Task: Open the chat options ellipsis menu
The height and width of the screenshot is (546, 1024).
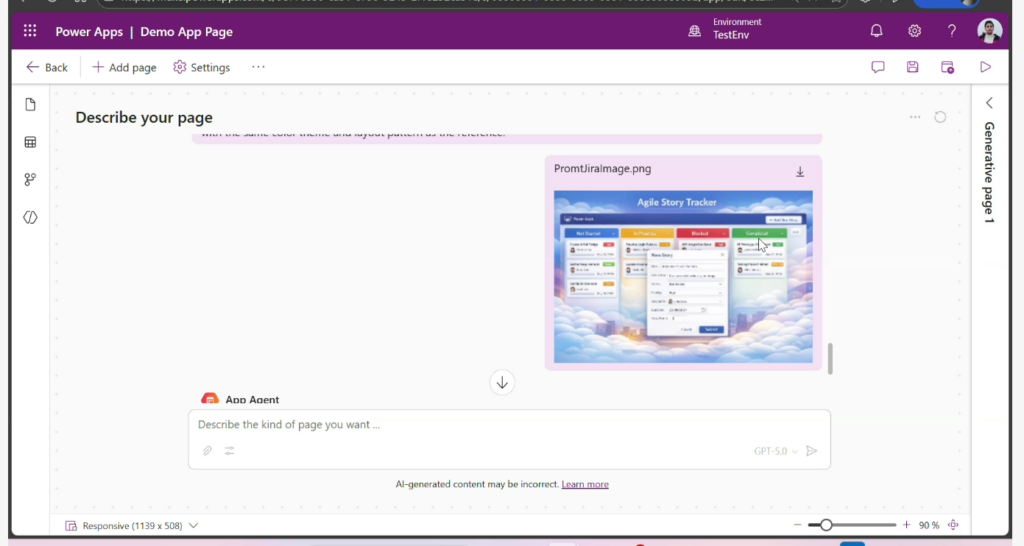Action: 915,117
